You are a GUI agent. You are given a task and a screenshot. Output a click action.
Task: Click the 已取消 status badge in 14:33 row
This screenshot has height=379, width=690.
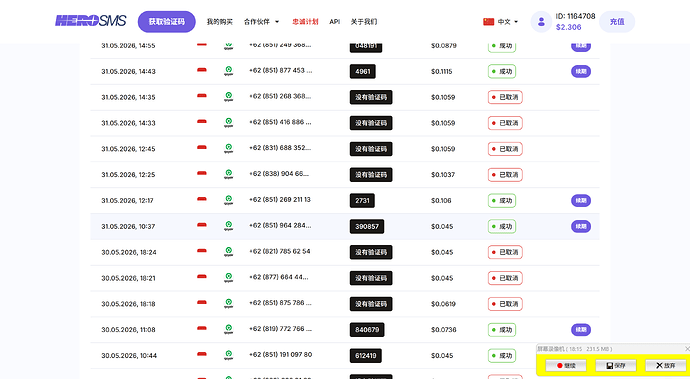(x=505, y=123)
